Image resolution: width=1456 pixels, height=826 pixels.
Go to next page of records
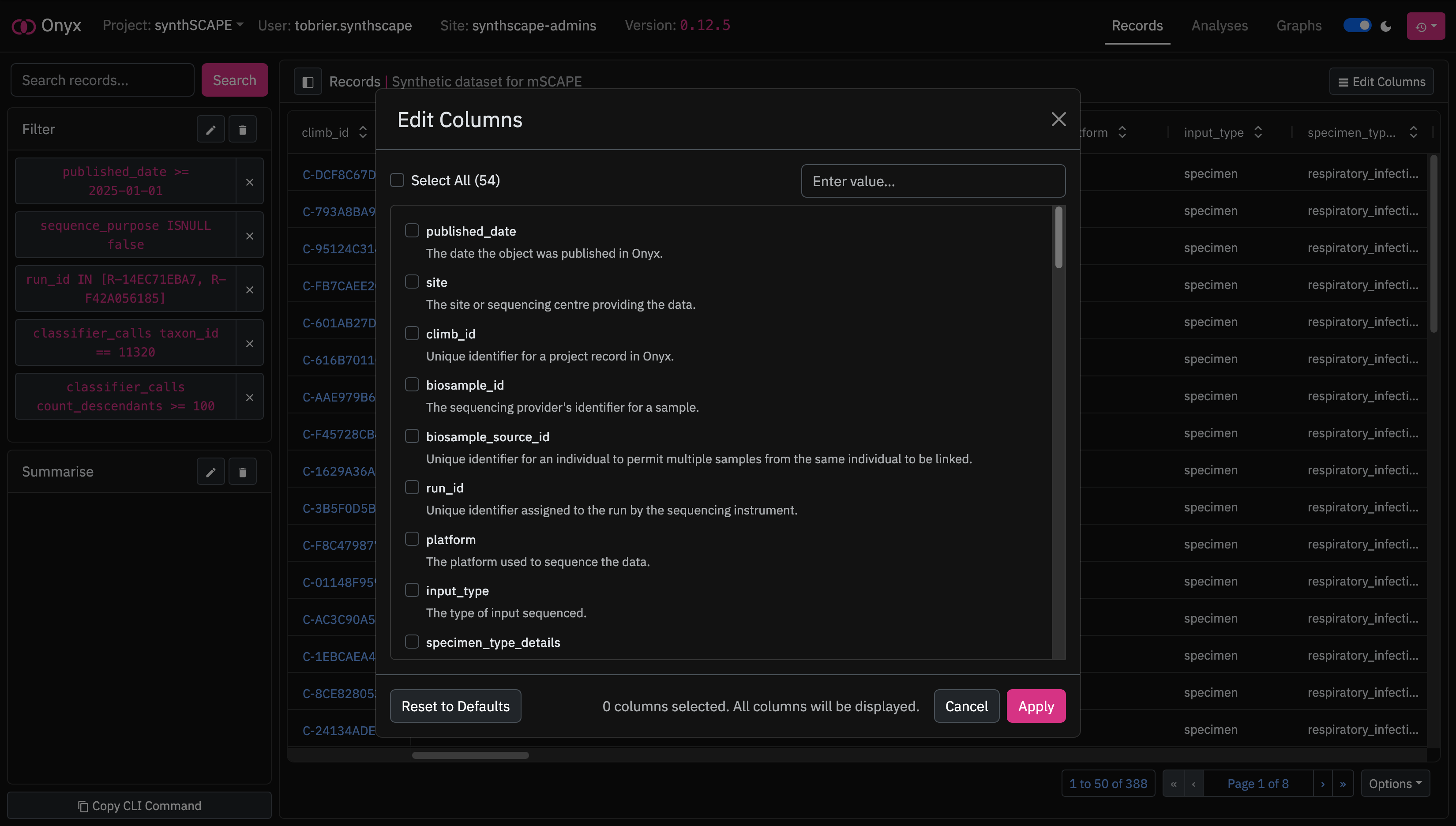[x=1323, y=784]
